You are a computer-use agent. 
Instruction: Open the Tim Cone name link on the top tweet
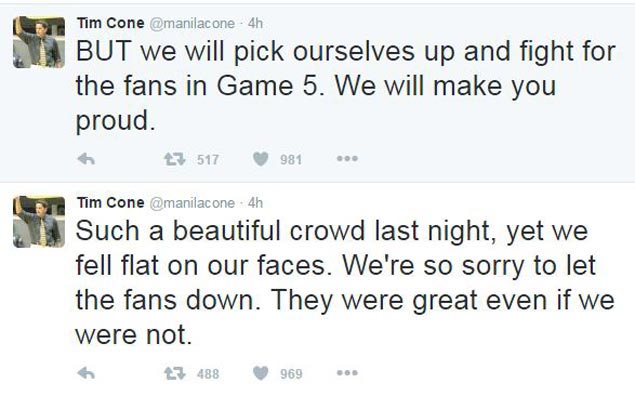[x=111, y=23]
